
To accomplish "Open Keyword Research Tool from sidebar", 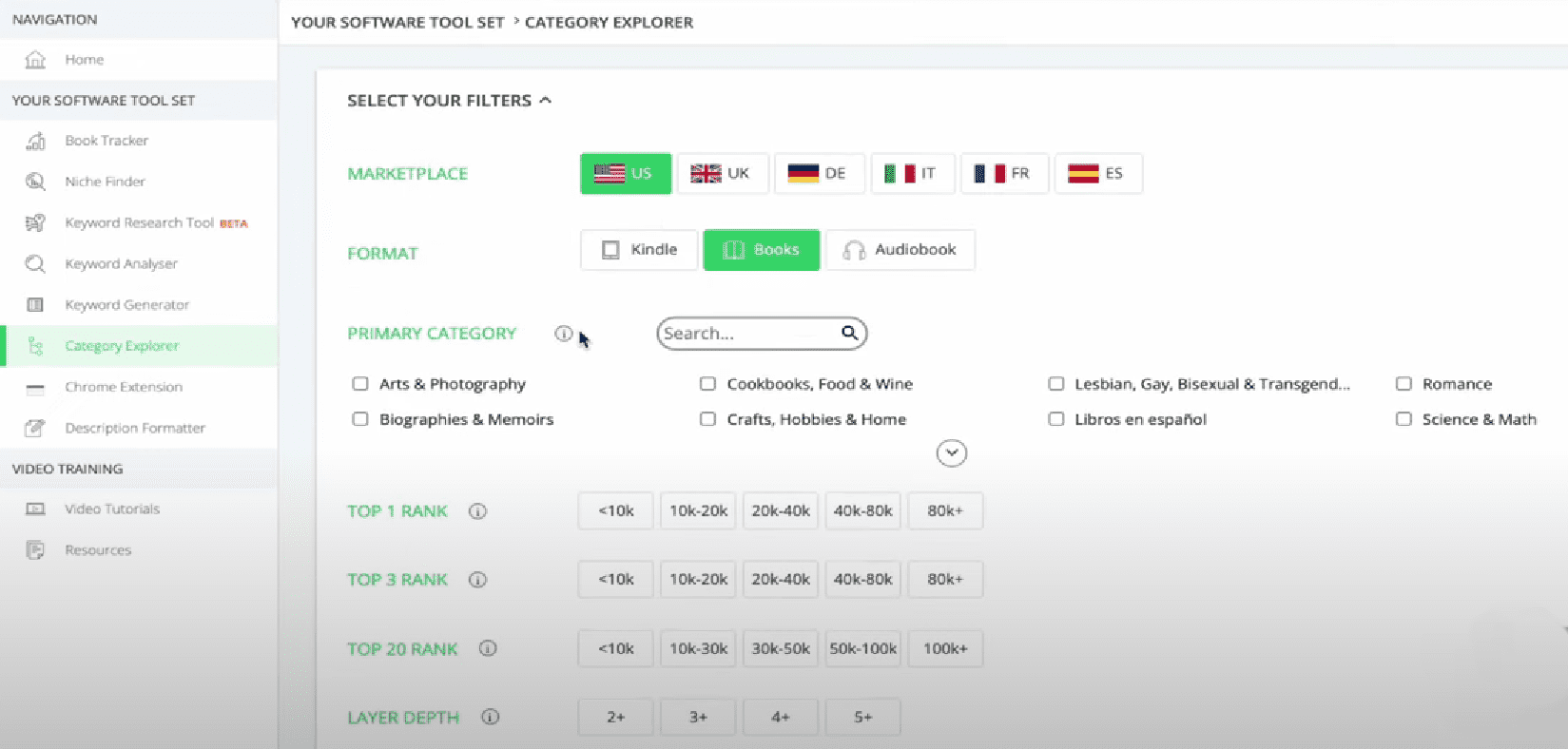I will pyautogui.click(x=139, y=223).
